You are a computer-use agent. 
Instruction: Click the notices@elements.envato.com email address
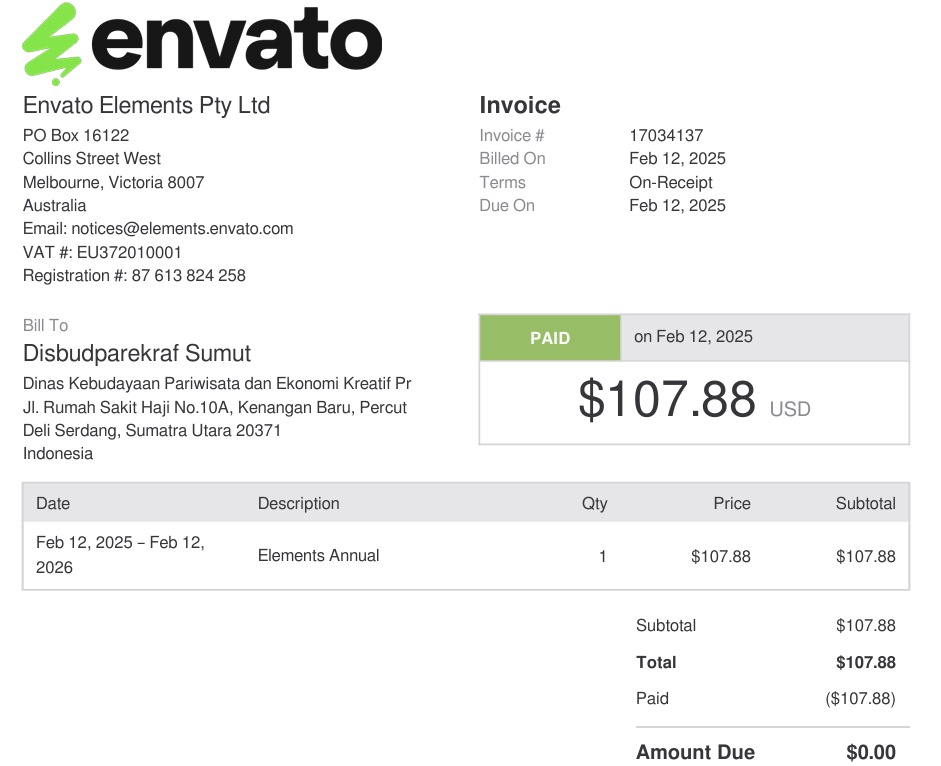182,229
